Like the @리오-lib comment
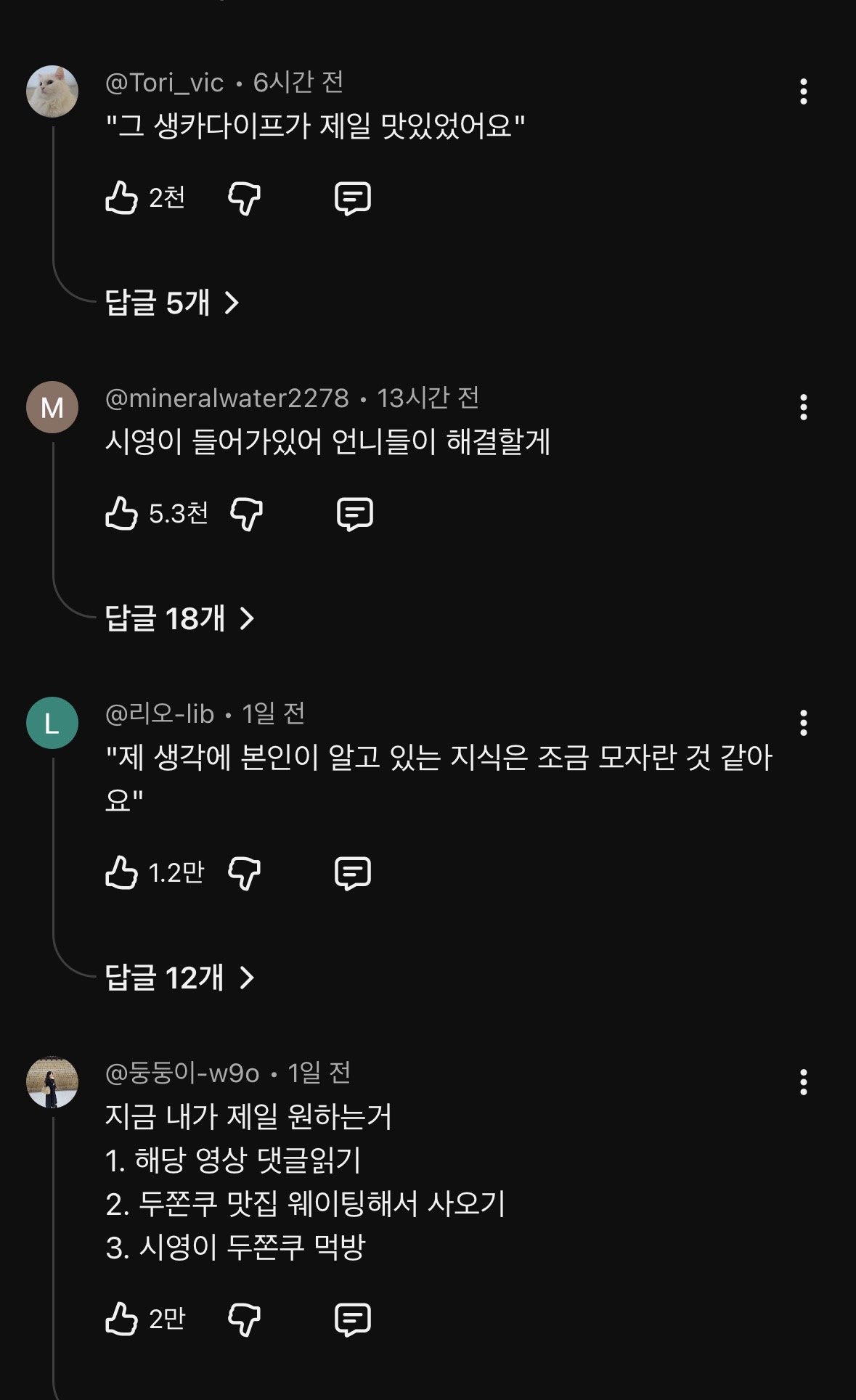The image size is (856, 1400). [121, 872]
